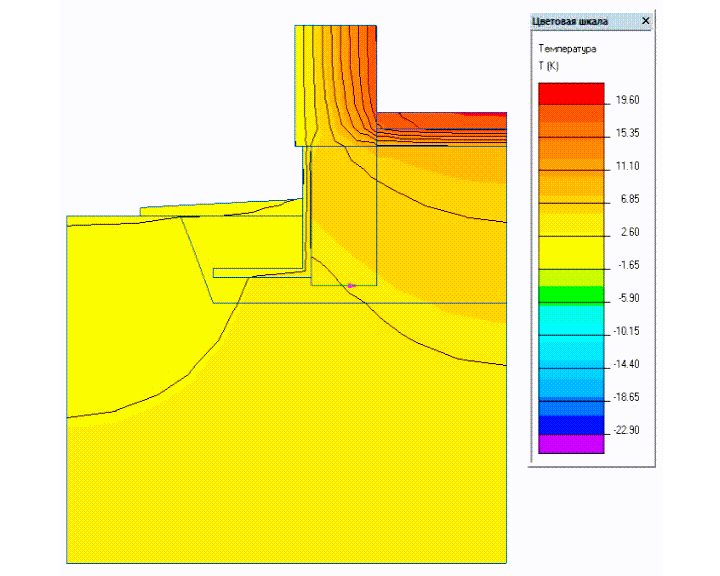Click the 19.60 scale value label
This screenshot has height=576, width=720.
point(627,100)
